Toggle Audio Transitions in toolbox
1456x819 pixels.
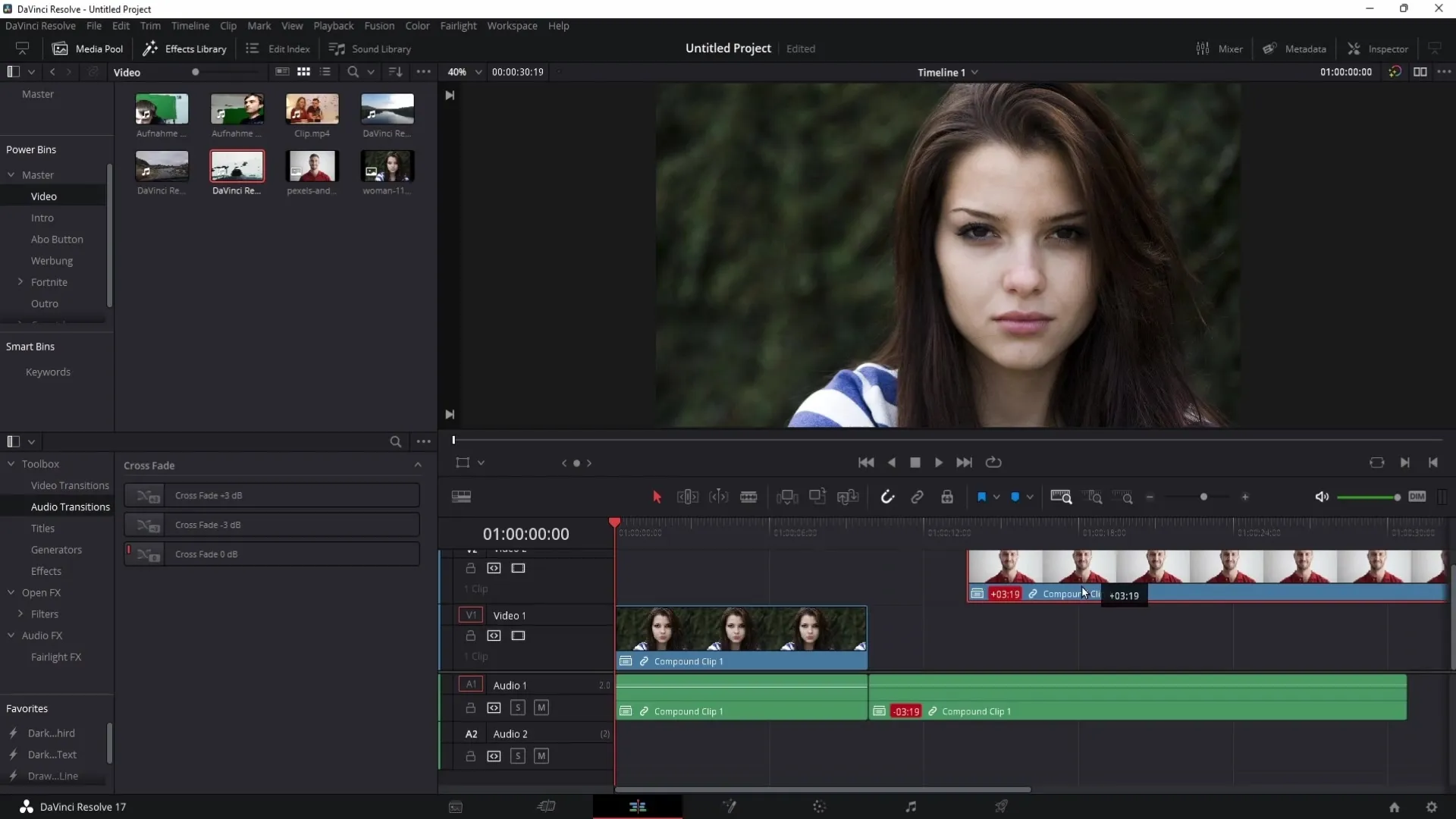tap(70, 507)
